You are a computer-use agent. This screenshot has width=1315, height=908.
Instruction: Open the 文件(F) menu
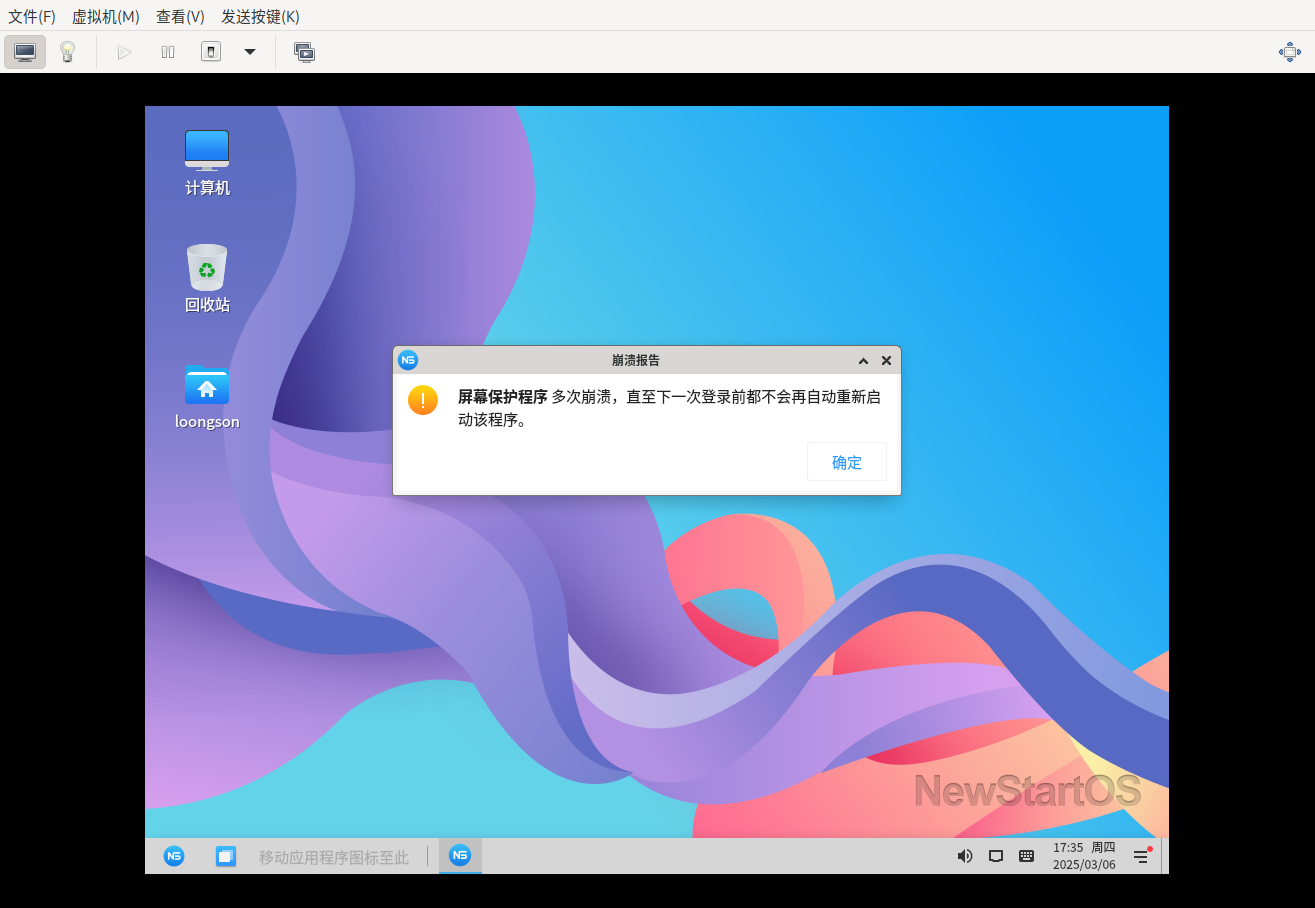tap(32, 16)
